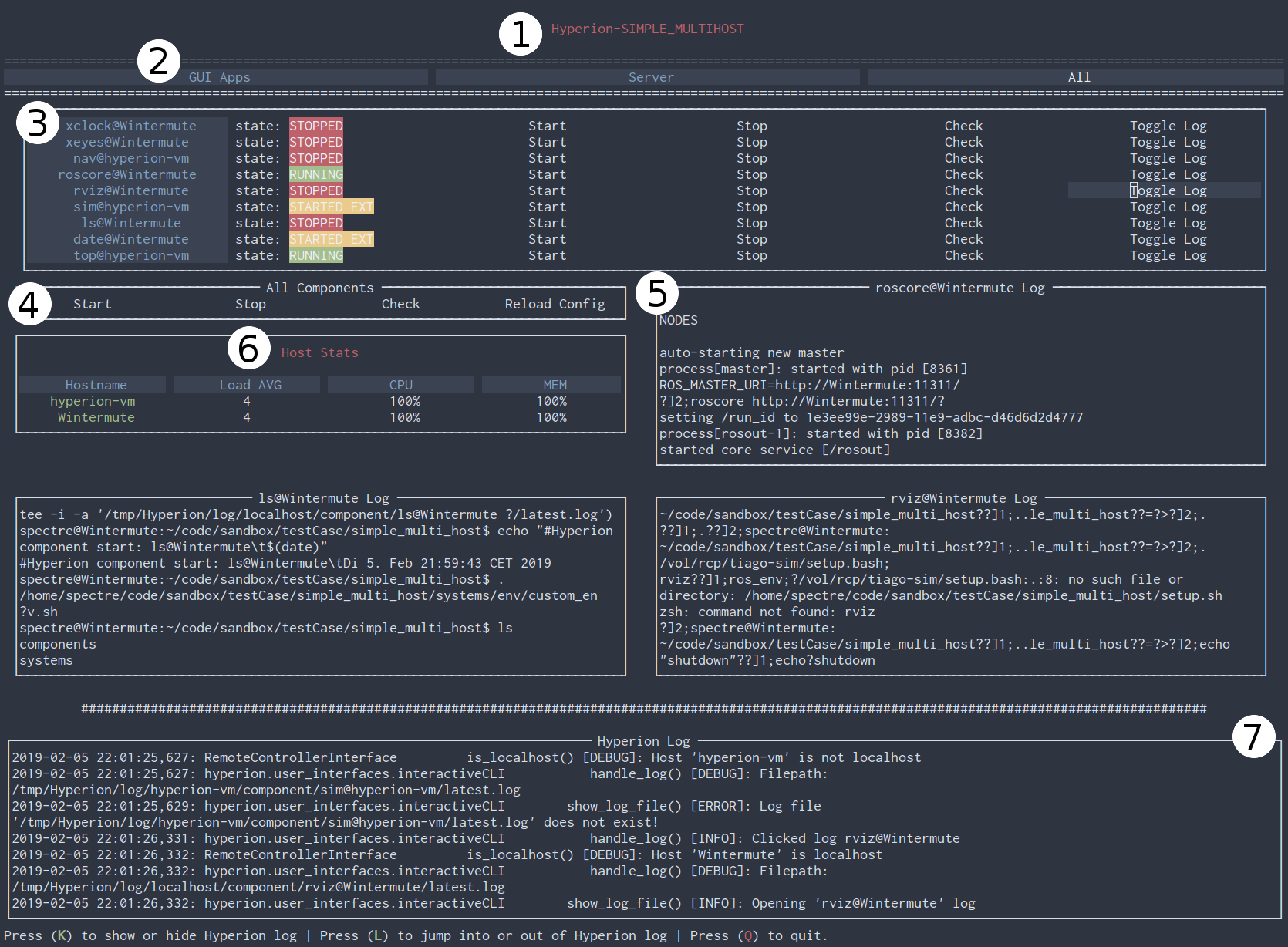Open the Server tab
This screenshot has width=1288, height=947.
(x=650, y=77)
